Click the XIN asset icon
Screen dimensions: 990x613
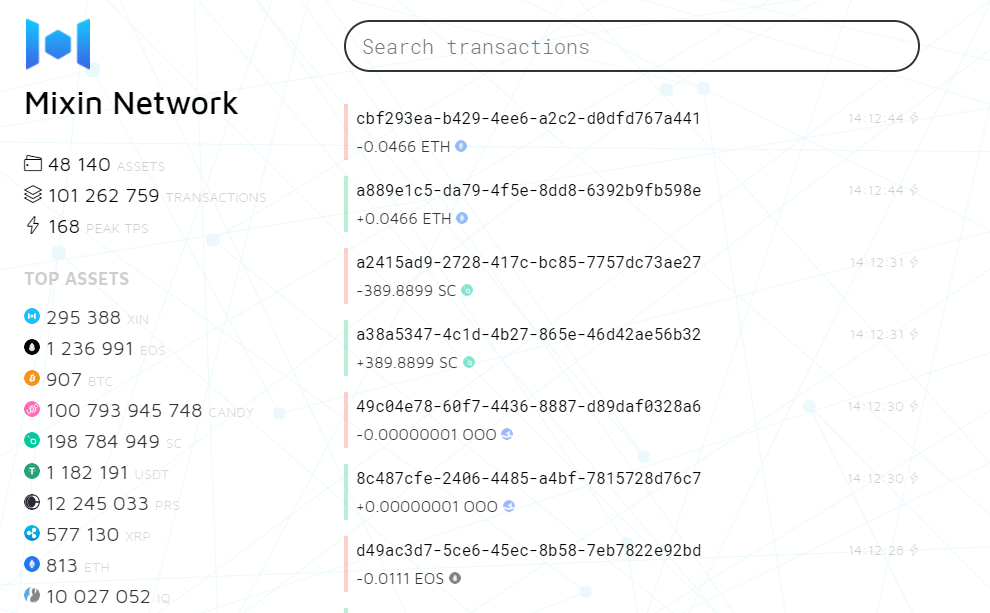click(x=32, y=317)
